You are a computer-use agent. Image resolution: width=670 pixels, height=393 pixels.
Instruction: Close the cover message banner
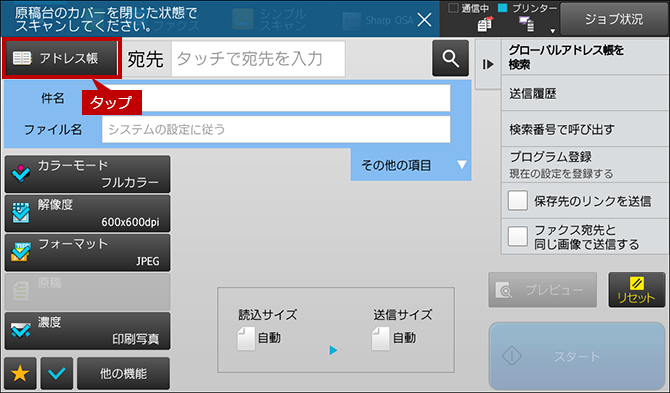click(424, 19)
